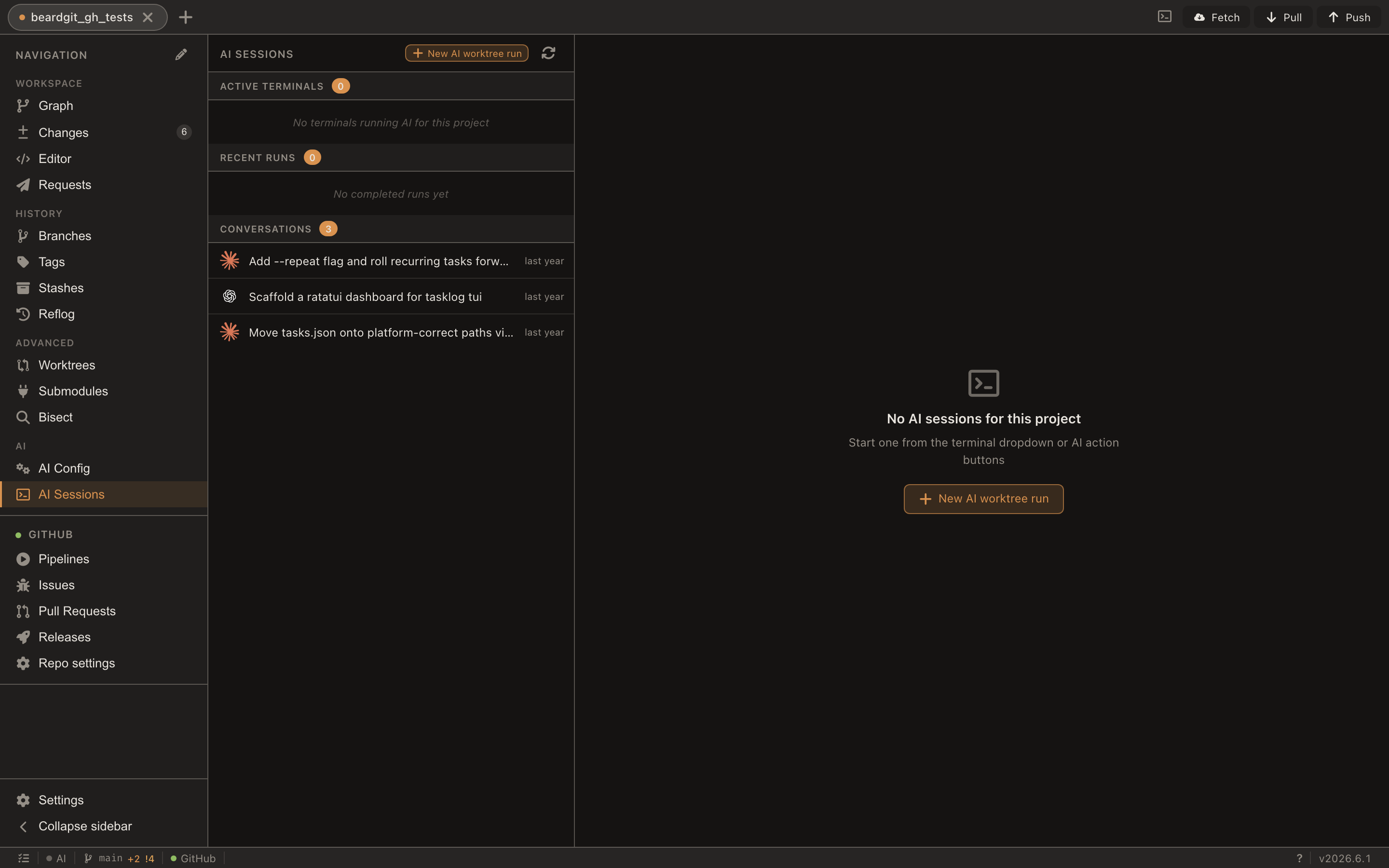Click the Push button
Viewport: 1389px width, 868px height.
(x=1349, y=17)
